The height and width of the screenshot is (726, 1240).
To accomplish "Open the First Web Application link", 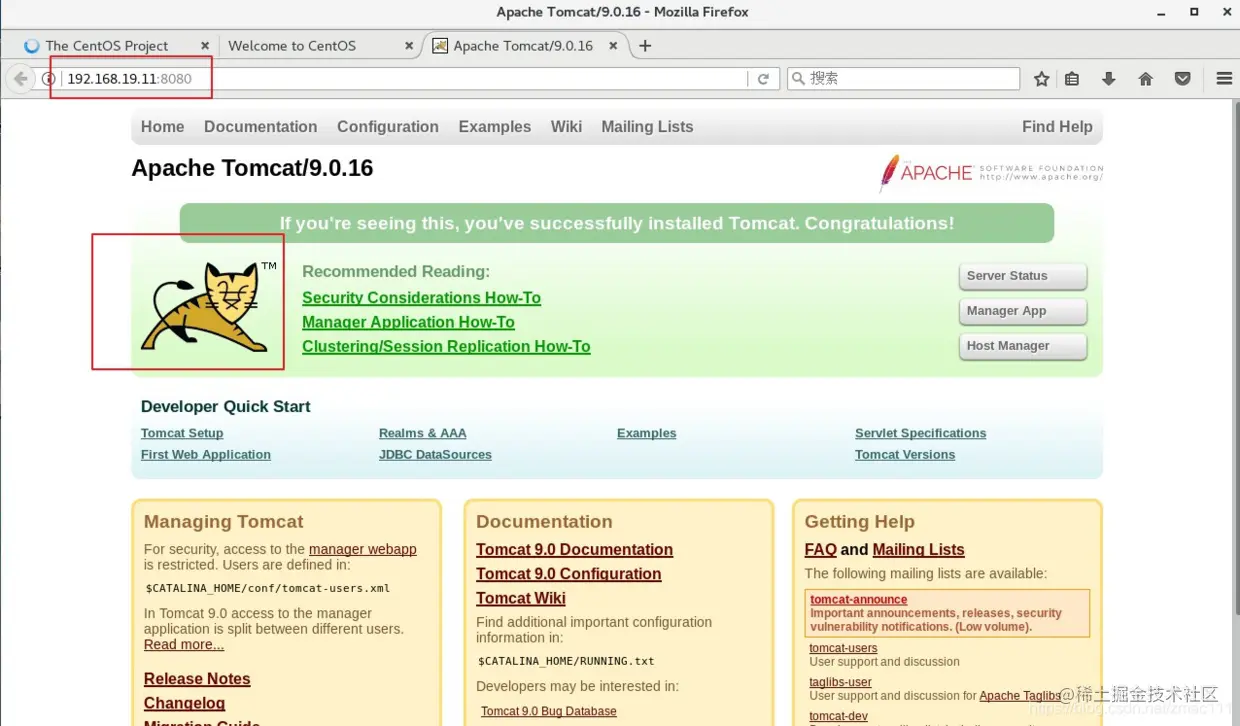I will coord(206,454).
